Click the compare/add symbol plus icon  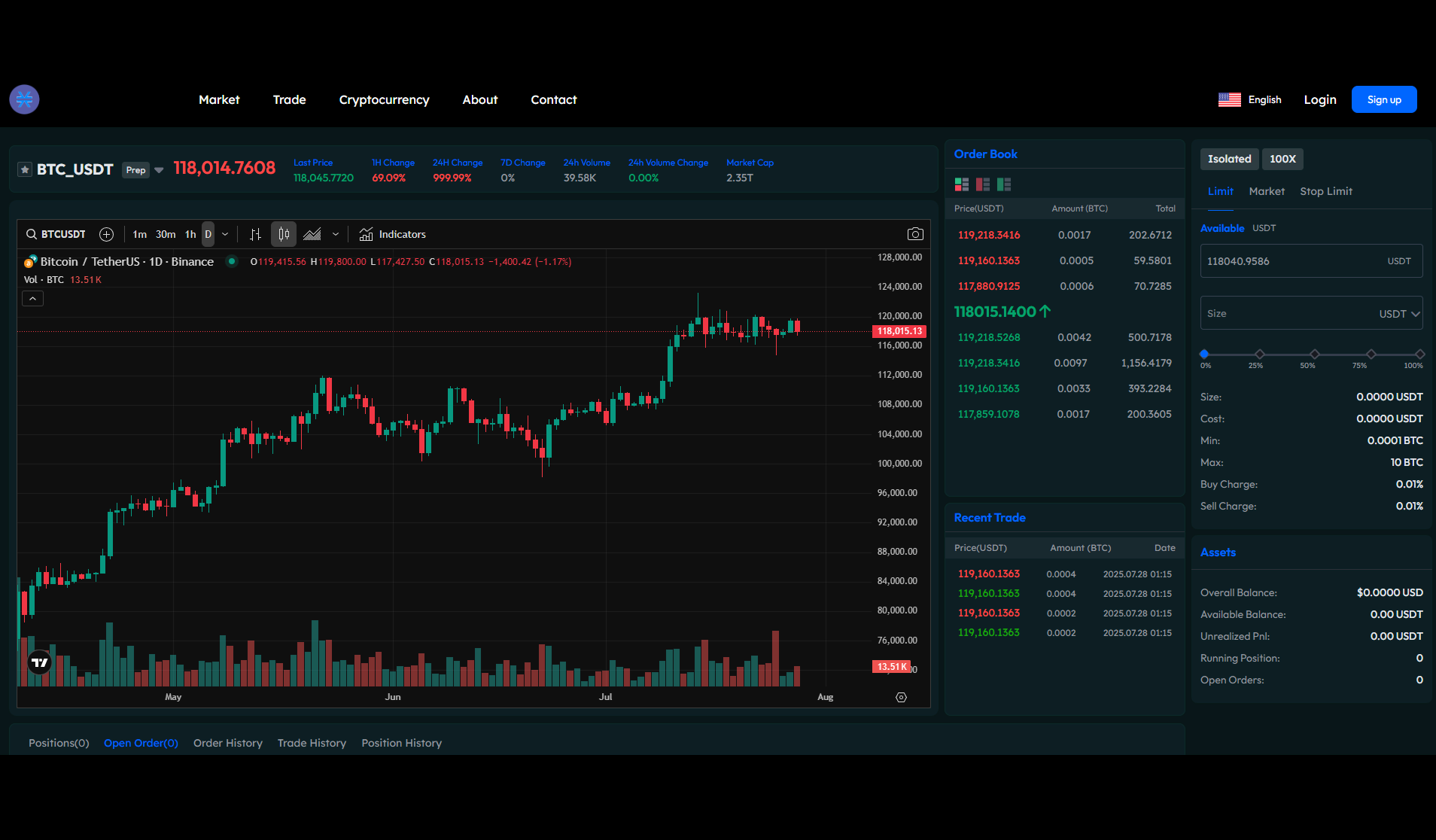106,234
